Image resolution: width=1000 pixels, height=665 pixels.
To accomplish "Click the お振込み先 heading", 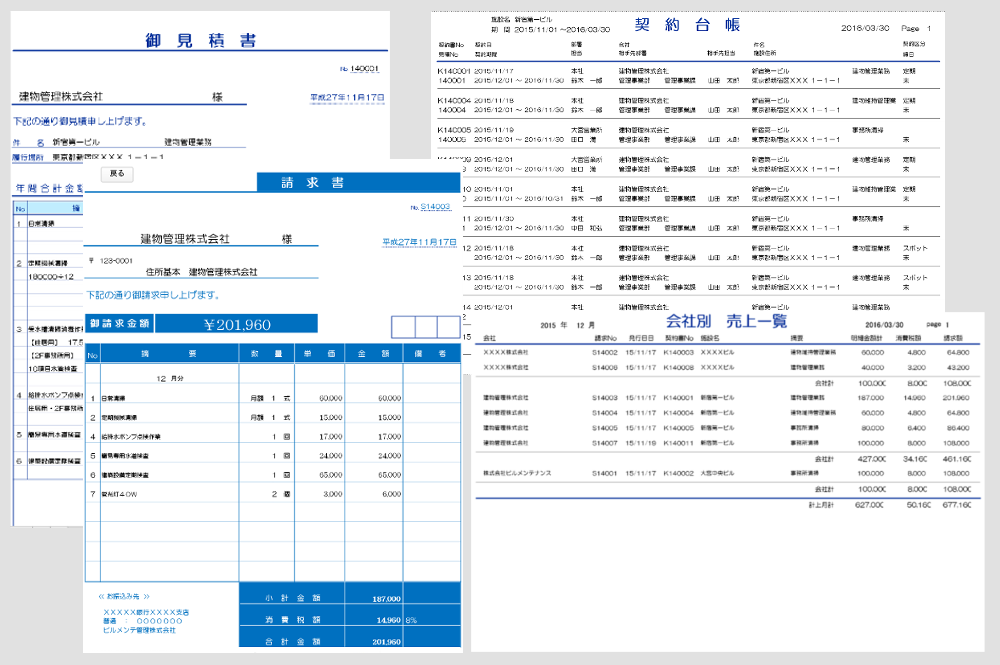I will click(124, 596).
